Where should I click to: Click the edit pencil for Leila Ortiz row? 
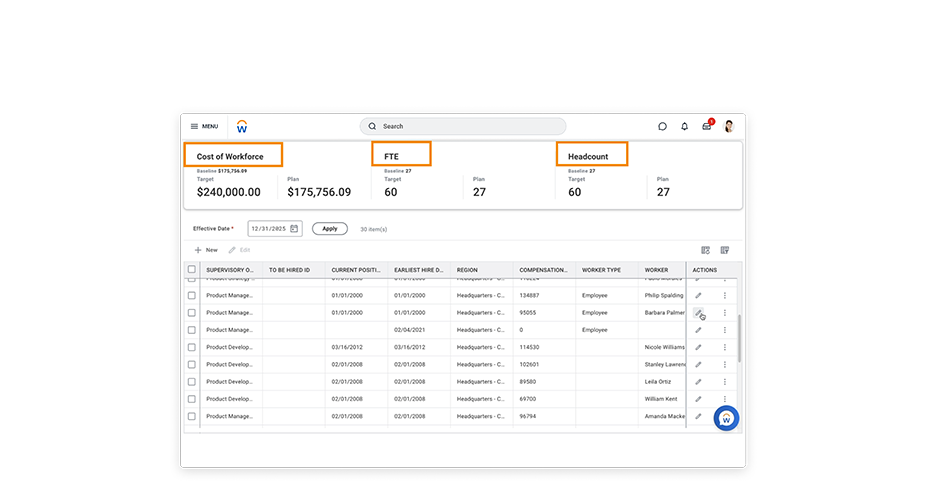pyautogui.click(x=699, y=382)
